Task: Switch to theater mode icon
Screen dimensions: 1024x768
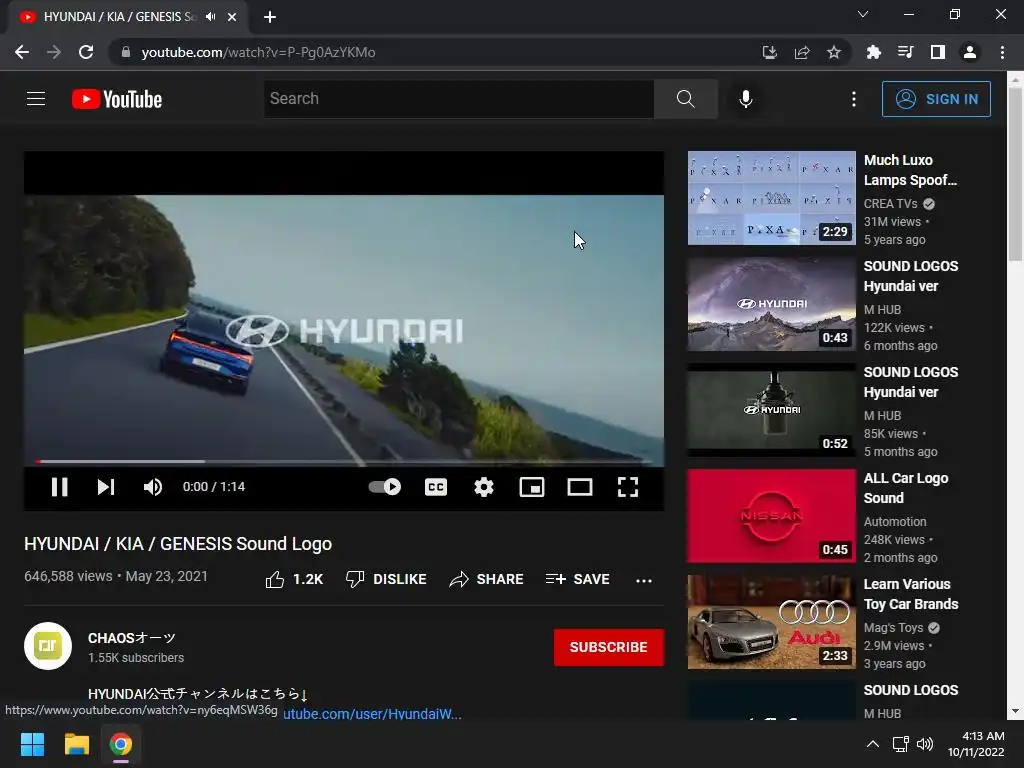Action: click(x=580, y=487)
